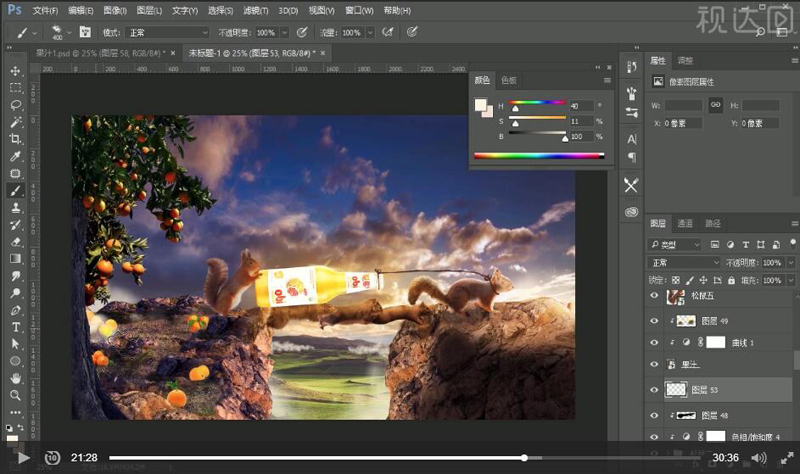This screenshot has height=474, width=800.
Task: Open the layer 填充 dropdown arrow
Action: 791,280
